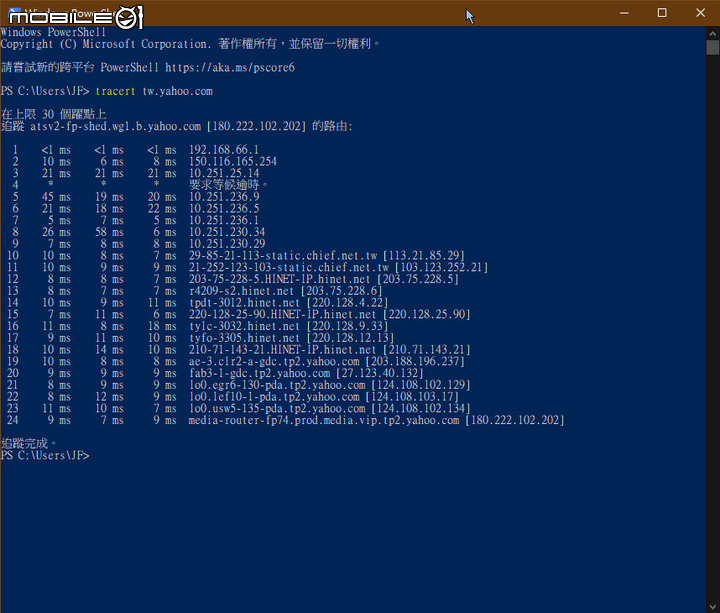Click the hop 1 address 192.168.66.1
720x613 pixels.
(224, 150)
